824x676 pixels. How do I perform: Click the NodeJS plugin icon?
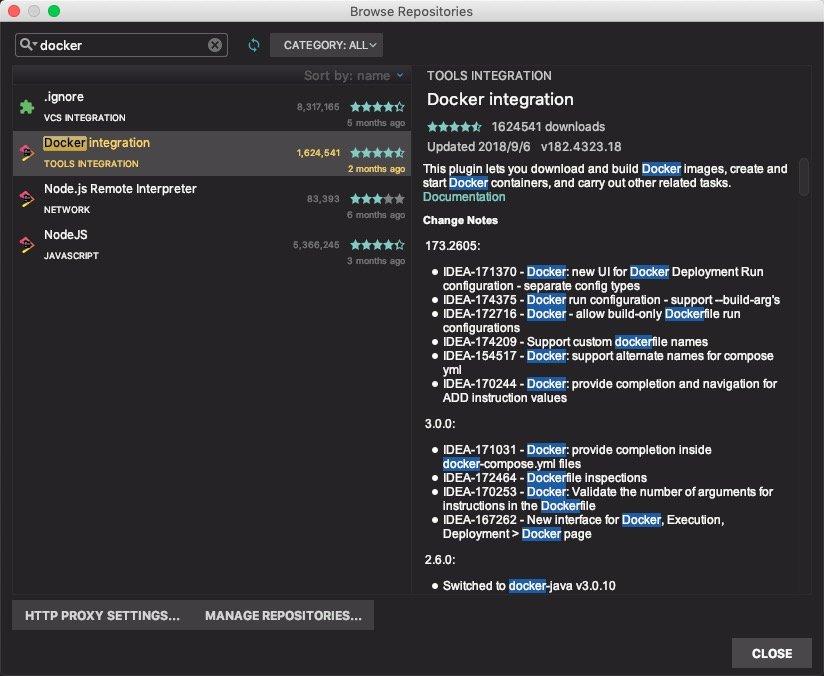27,242
